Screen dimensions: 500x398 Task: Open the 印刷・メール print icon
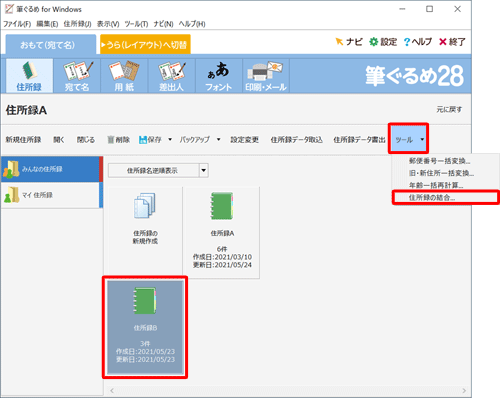coord(266,76)
